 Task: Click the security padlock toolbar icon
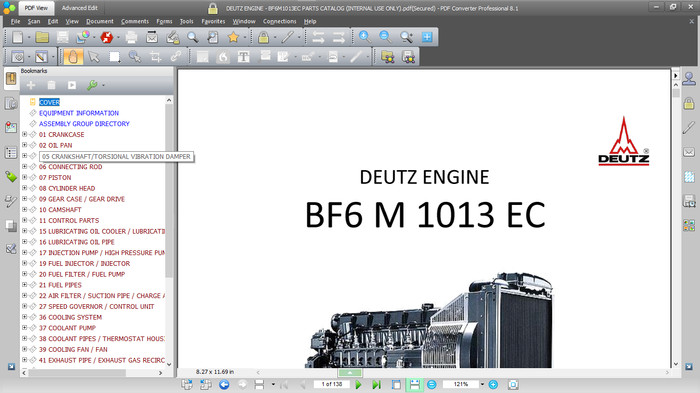pyautogui.click(x=263, y=37)
